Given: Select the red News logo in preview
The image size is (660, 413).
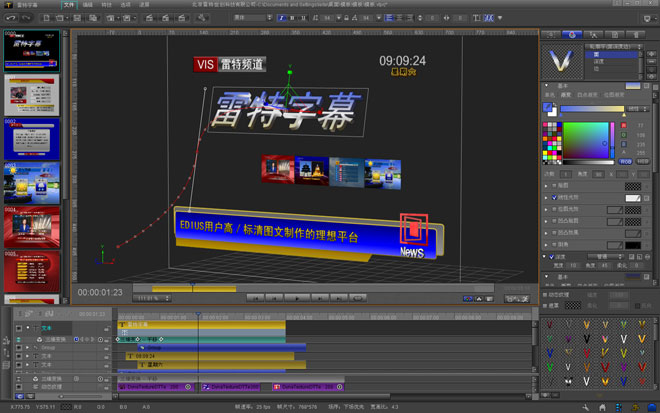Looking at the screenshot, I should tap(413, 230).
